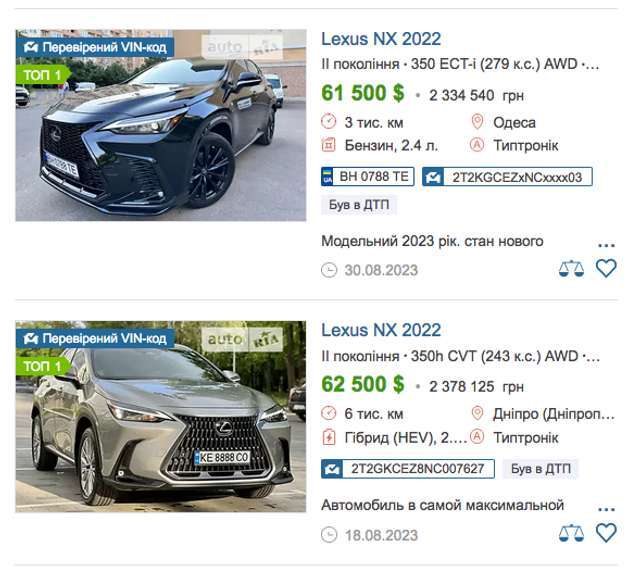The height and width of the screenshot is (569, 640).
Task: Open the first Lexus NX 2022 title link
Action: [381, 39]
